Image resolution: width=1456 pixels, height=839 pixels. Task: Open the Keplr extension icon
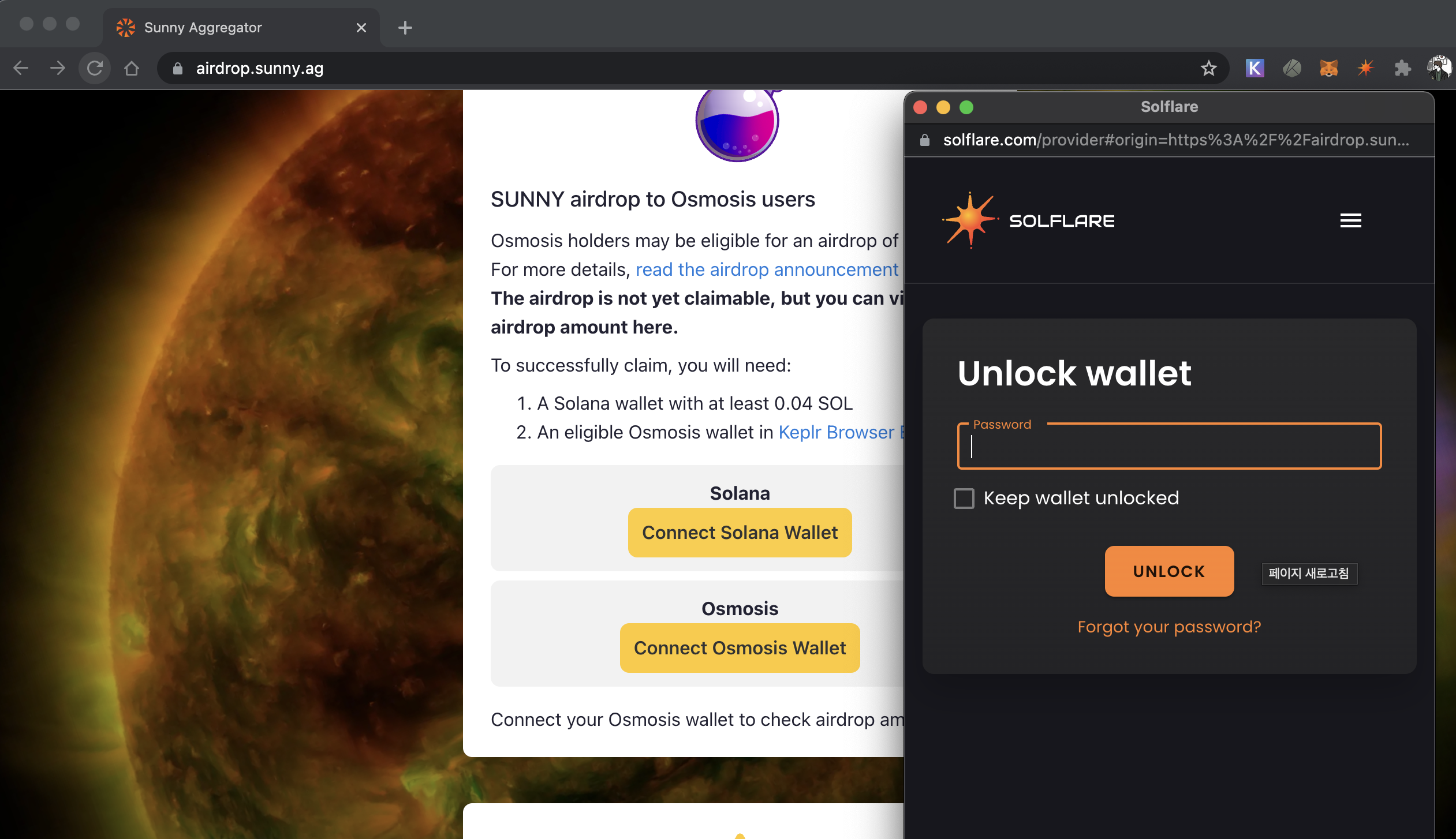[1255, 68]
